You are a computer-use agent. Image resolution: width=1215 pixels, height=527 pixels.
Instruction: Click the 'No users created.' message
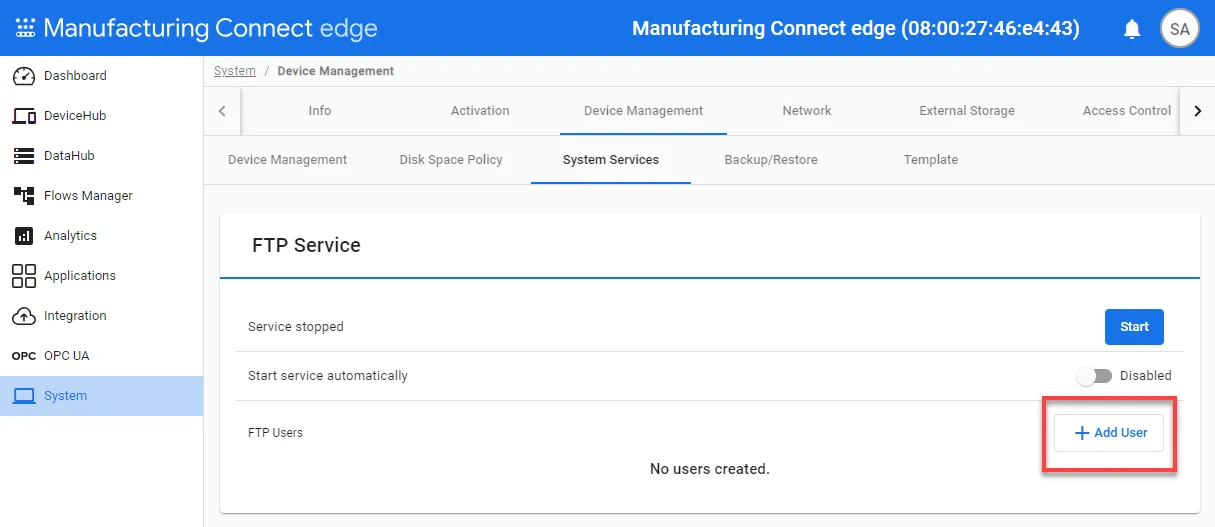(x=710, y=469)
